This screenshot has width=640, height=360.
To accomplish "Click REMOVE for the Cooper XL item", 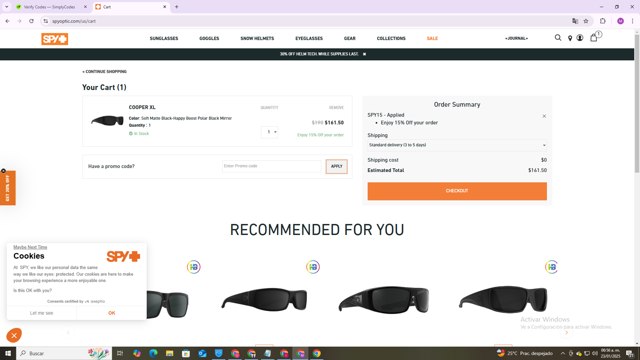I will tap(336, 108).
